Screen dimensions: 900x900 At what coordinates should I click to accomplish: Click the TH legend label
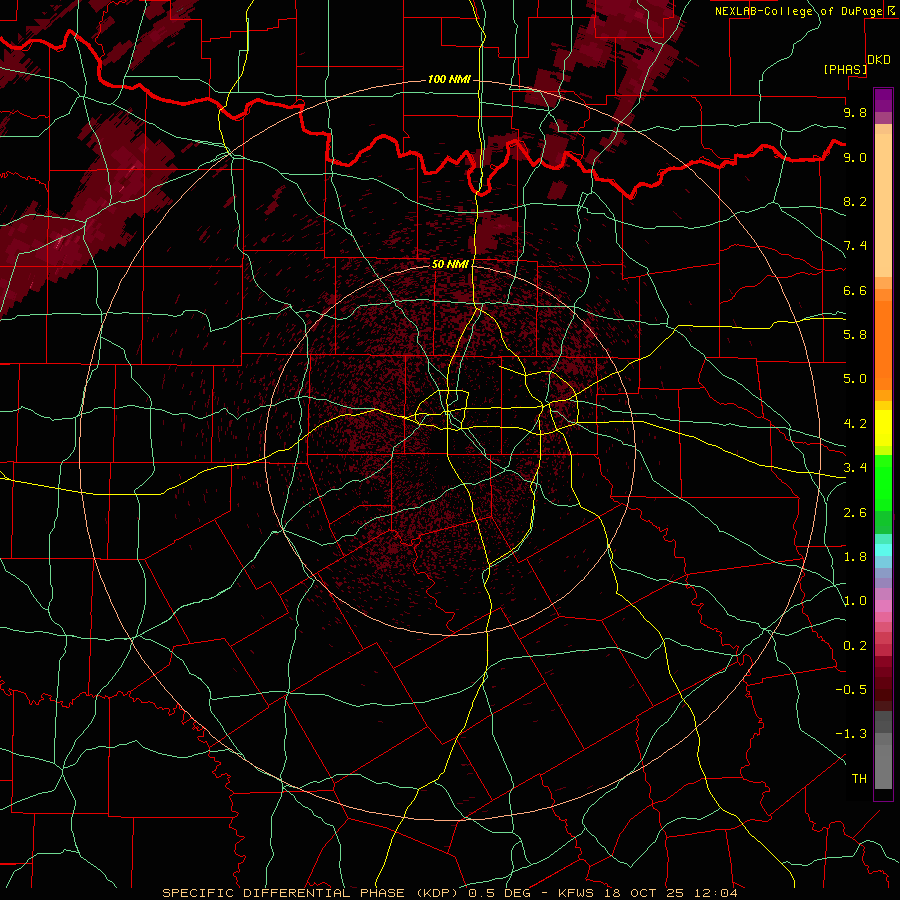click(859, 779)
